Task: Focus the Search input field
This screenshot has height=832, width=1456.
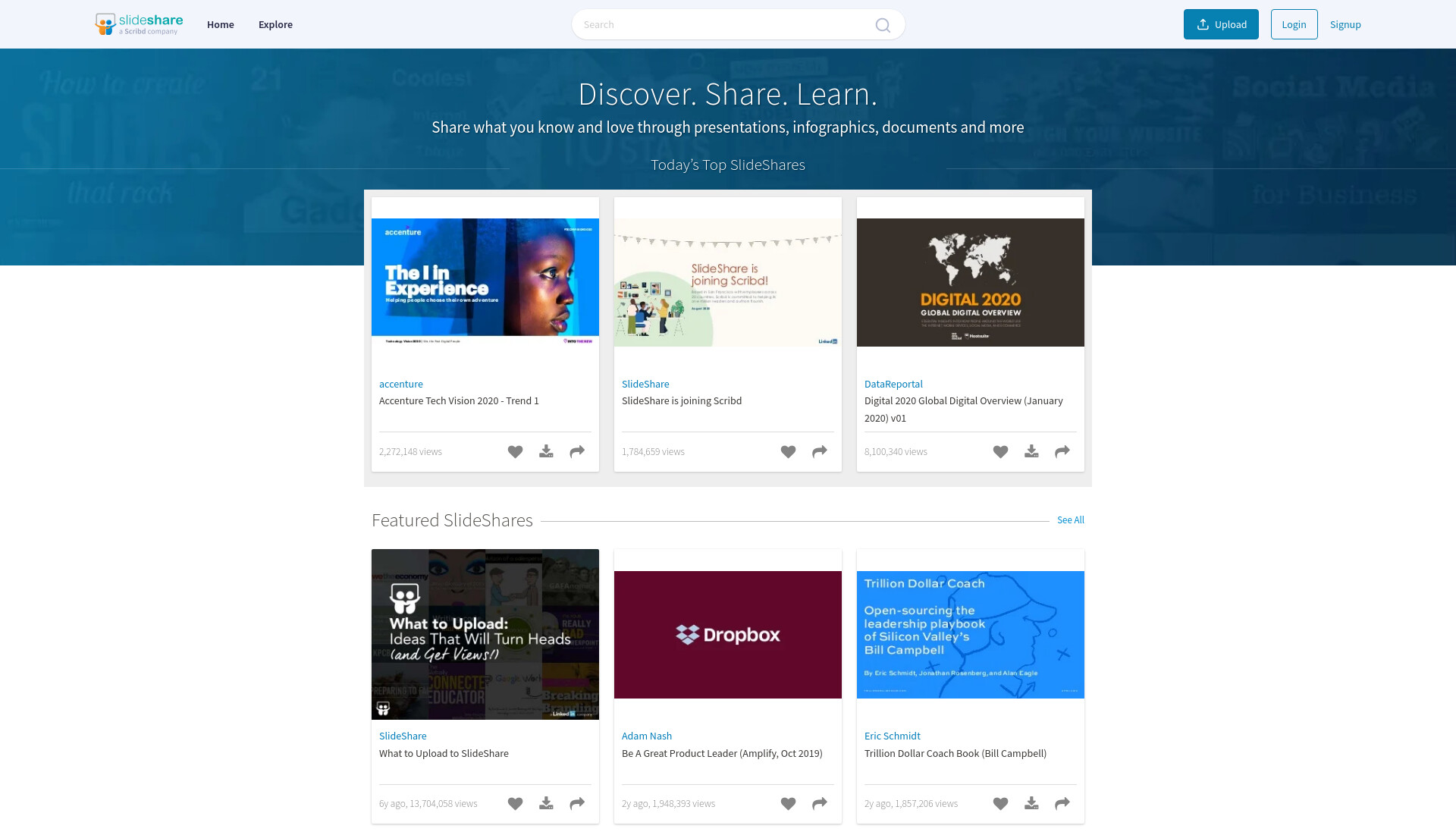Action: click(738, 24)
